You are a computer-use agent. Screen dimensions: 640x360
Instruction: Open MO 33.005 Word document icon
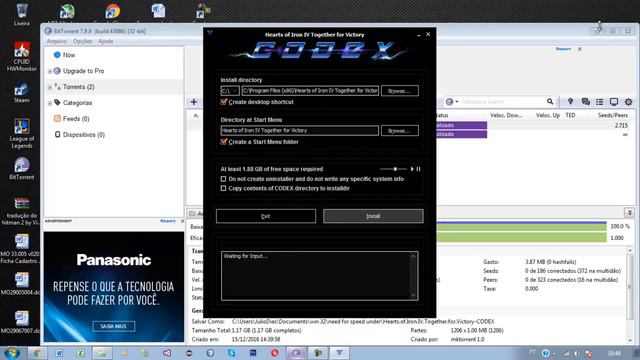click(20, 249)
